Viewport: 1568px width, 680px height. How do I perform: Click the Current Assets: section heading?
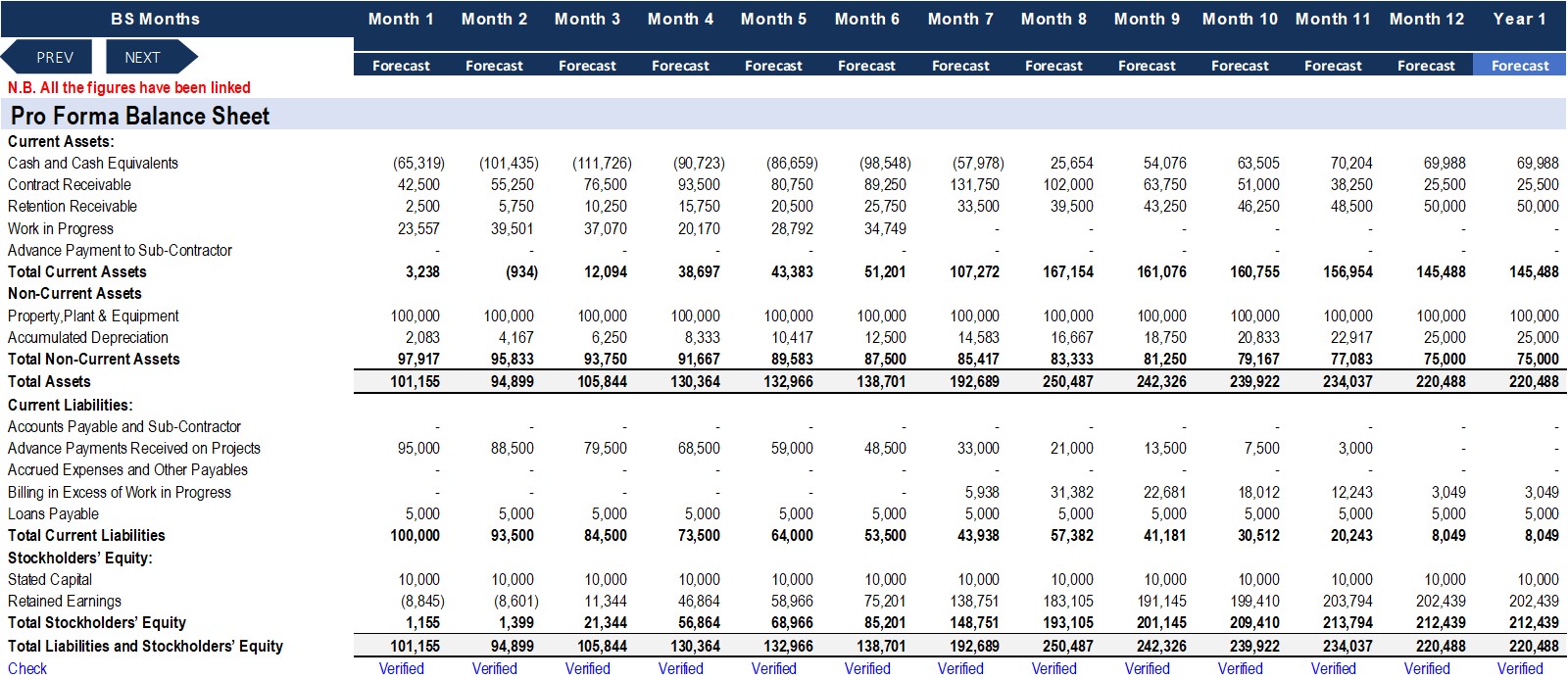pyautogui.click(x=61, y=141)
